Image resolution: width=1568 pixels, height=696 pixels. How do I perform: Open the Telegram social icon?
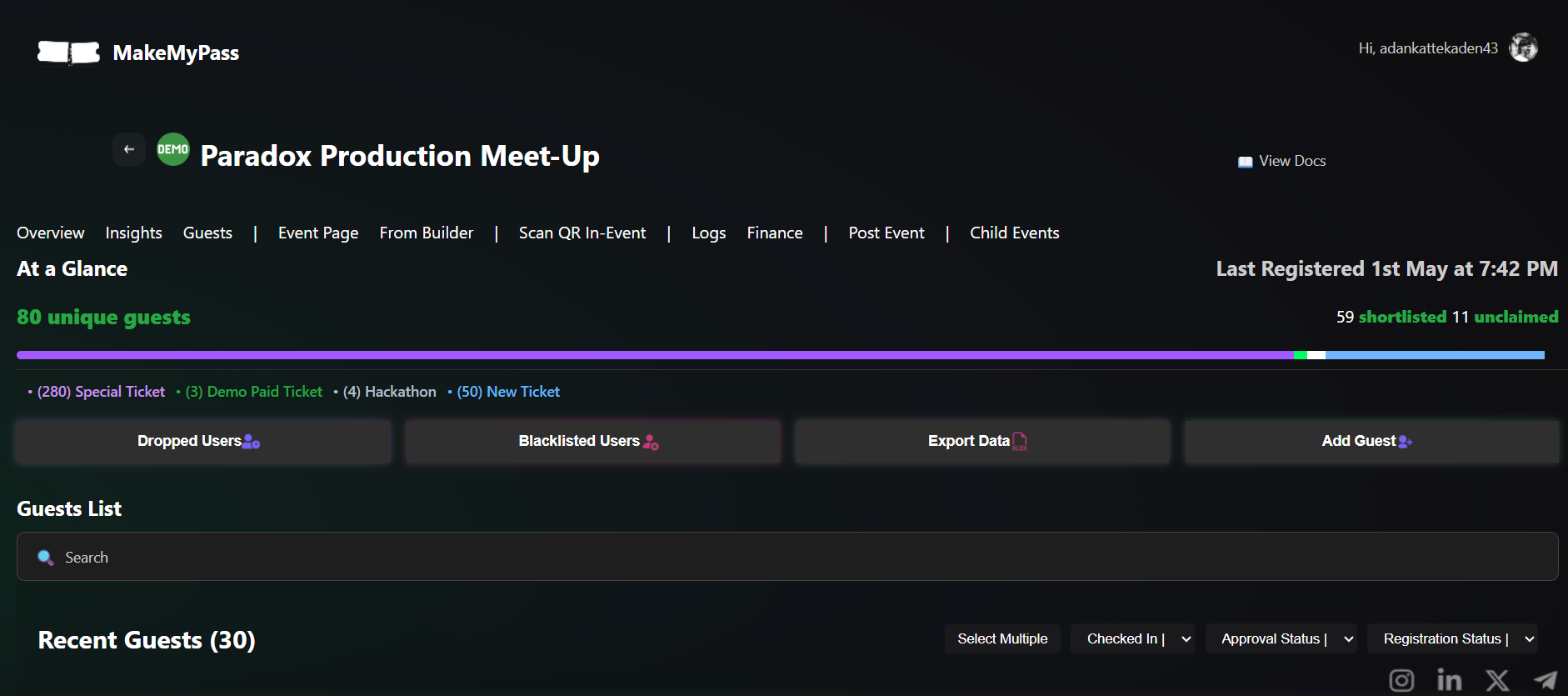[1546, 680]
